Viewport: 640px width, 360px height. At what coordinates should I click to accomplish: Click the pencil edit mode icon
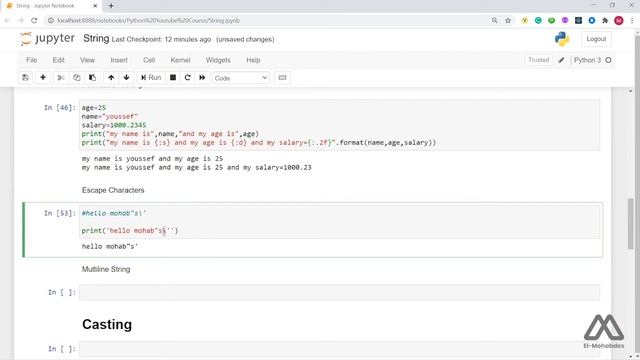tap(561, 60)
